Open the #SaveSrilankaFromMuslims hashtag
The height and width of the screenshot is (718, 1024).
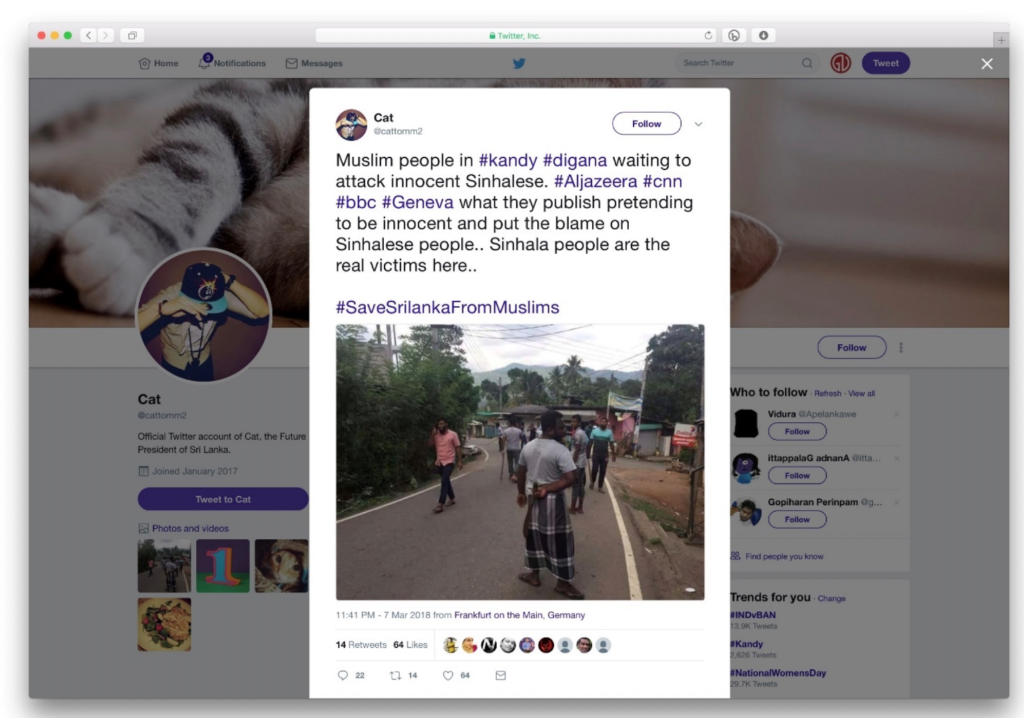point(447,307)
